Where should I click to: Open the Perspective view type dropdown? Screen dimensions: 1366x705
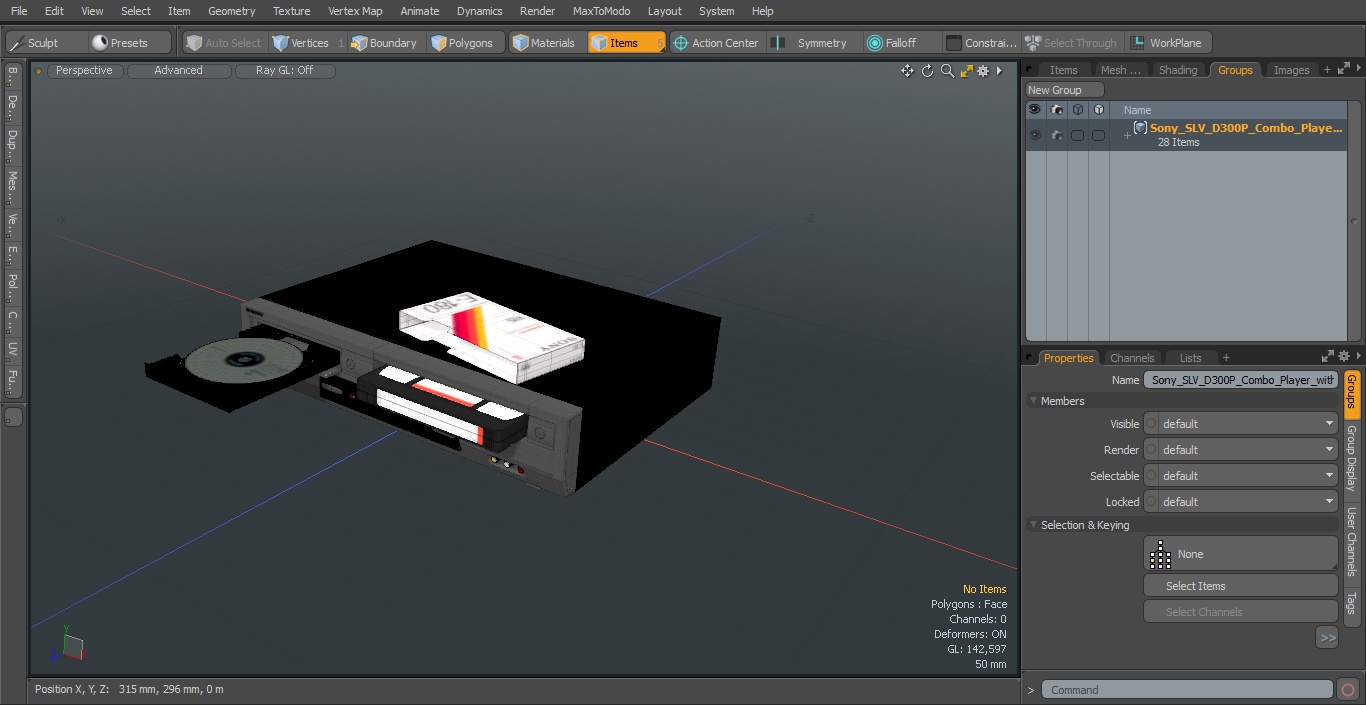pos(84,71)
